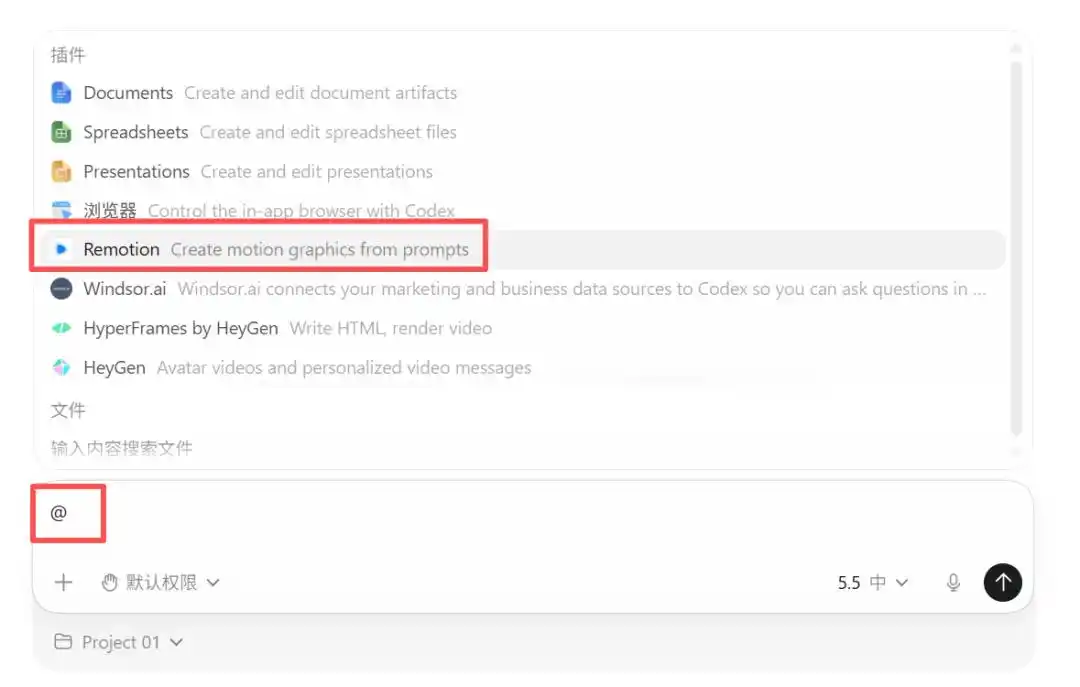Click the hand icon beside 默认权限
The width and height of the screenshot is (1080, 687).
point(110,583)
